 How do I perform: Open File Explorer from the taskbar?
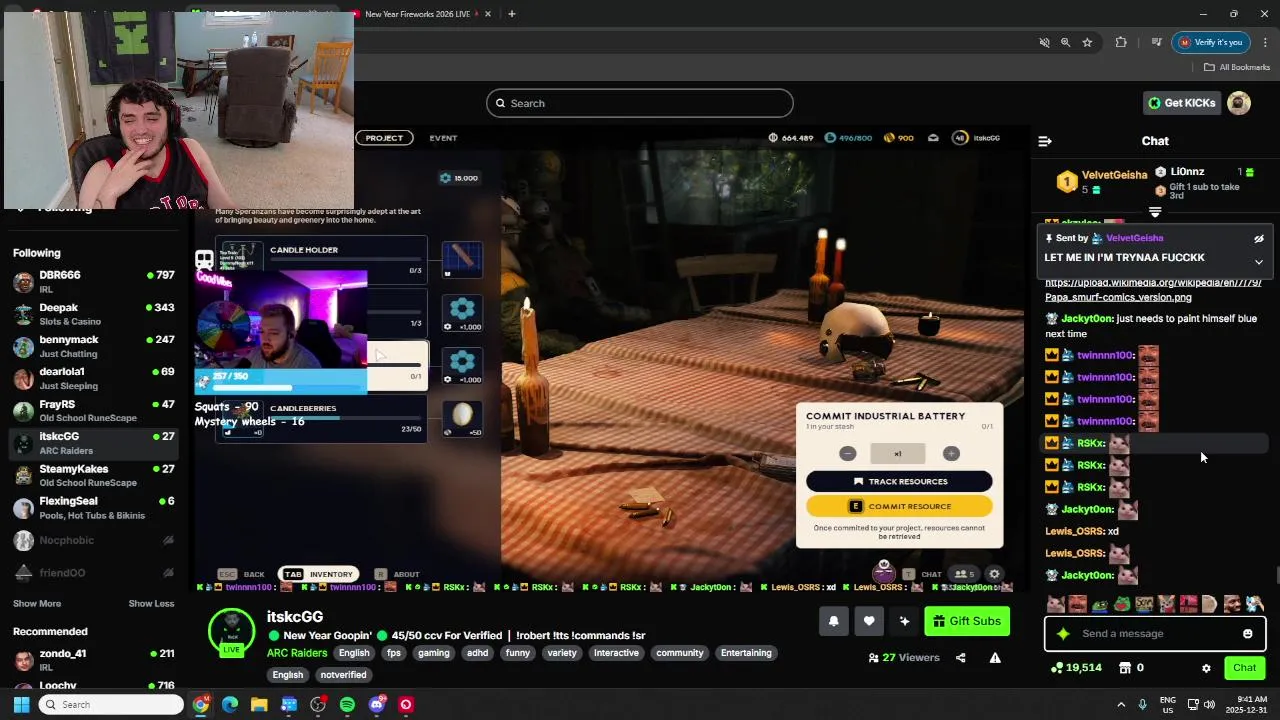(x=259, y=705)
